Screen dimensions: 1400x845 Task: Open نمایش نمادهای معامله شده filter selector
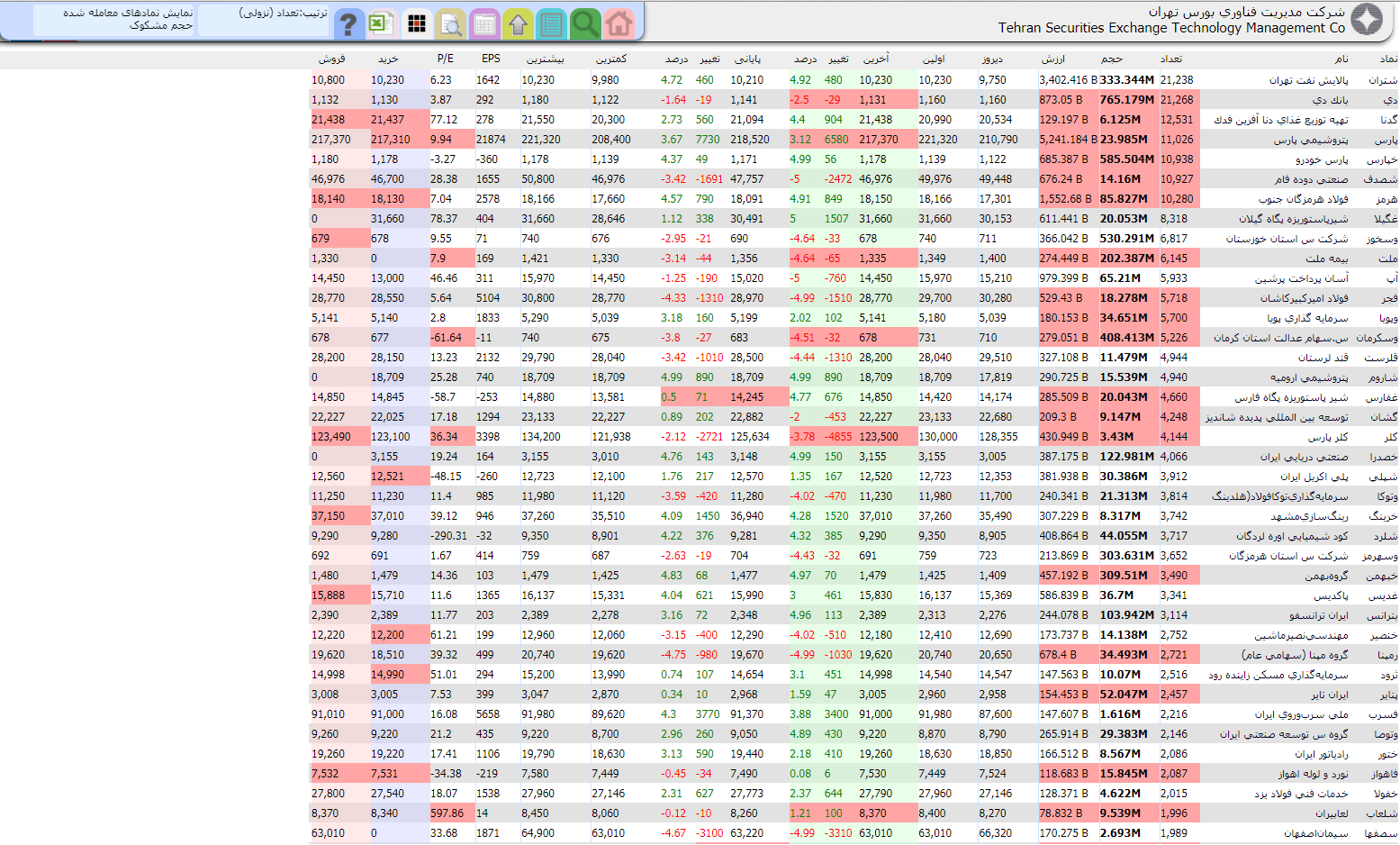[x=115, y=20]
